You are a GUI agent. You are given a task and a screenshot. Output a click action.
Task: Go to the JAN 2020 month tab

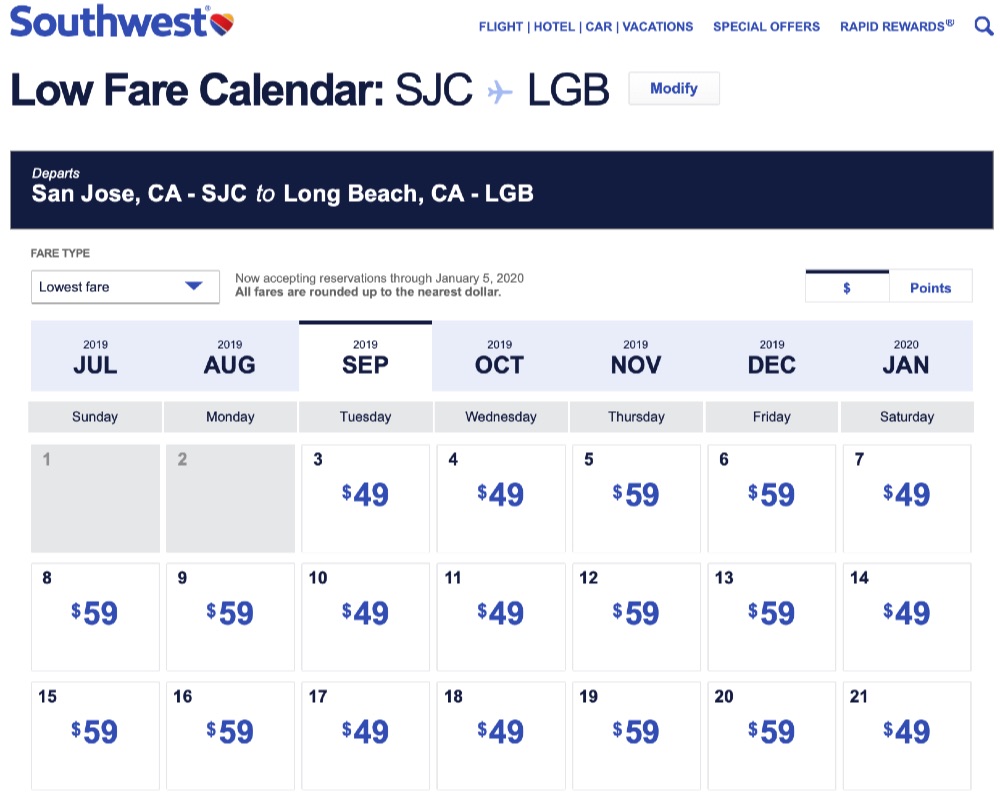coord(906,357)
